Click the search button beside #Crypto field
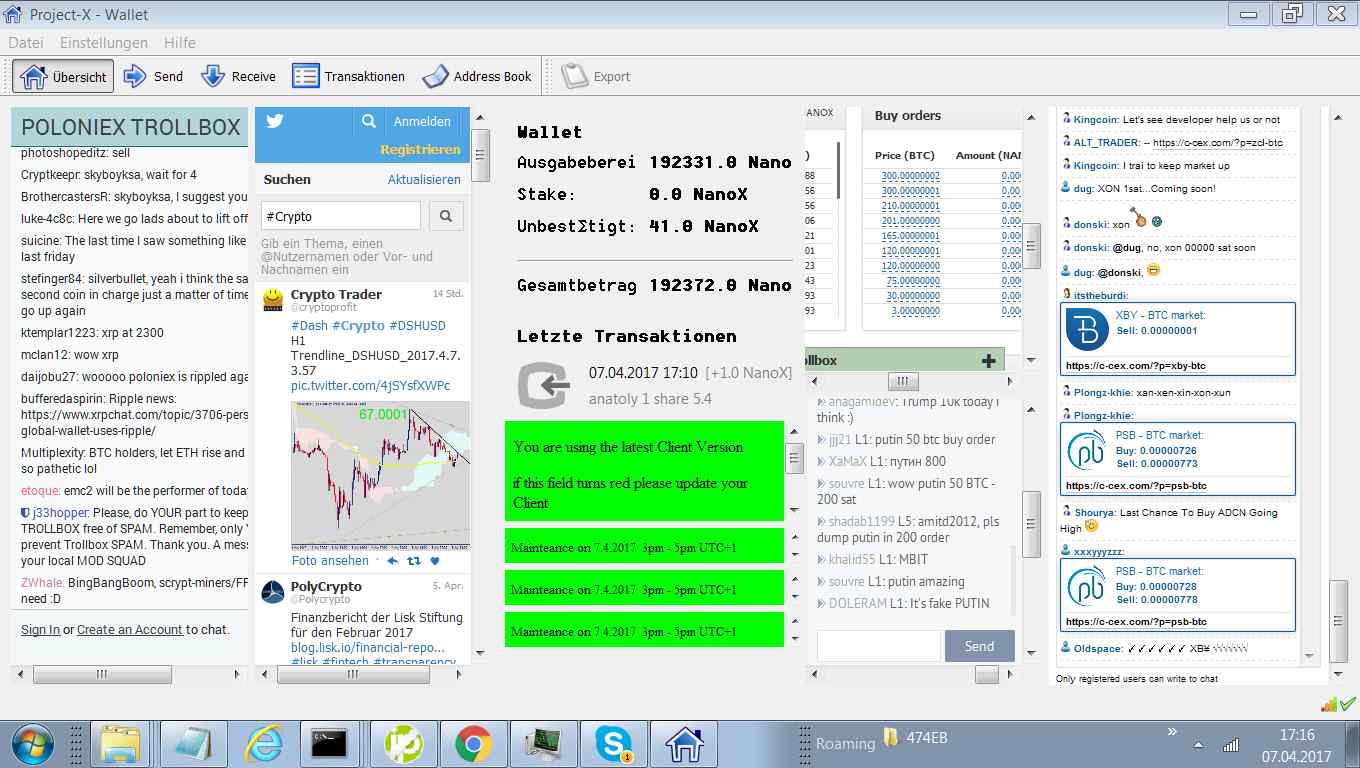The height and width of the screenshot is (768, 1360). (446, 216)
